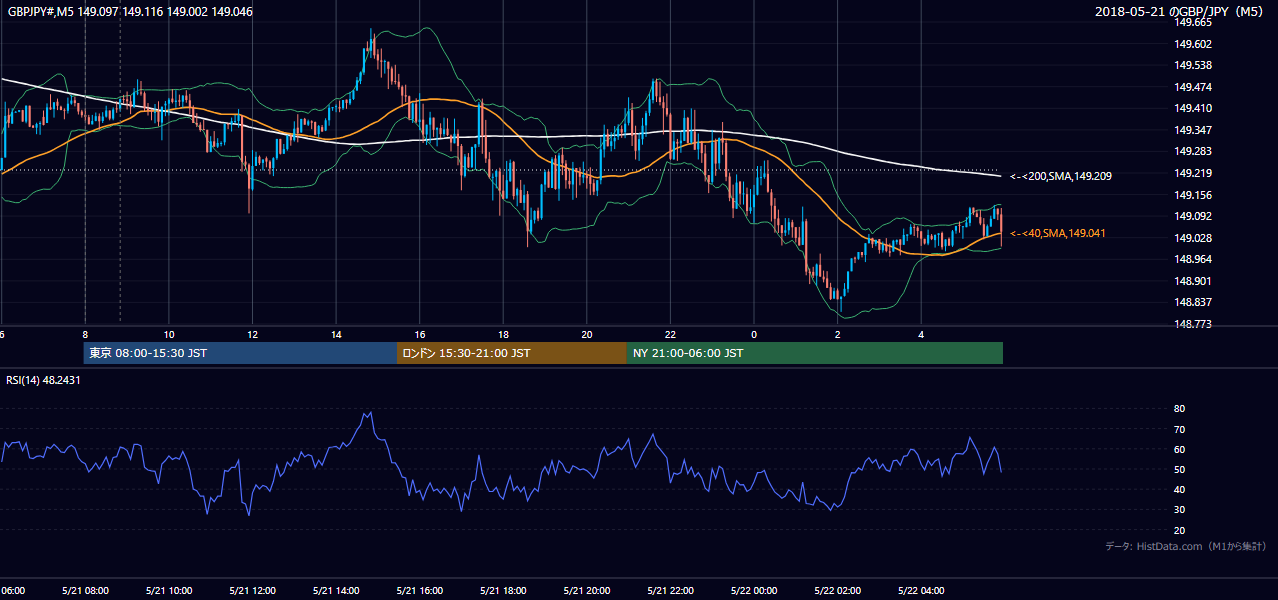
Task: Click price axis value 148.901
Action: coord(1193,282)
